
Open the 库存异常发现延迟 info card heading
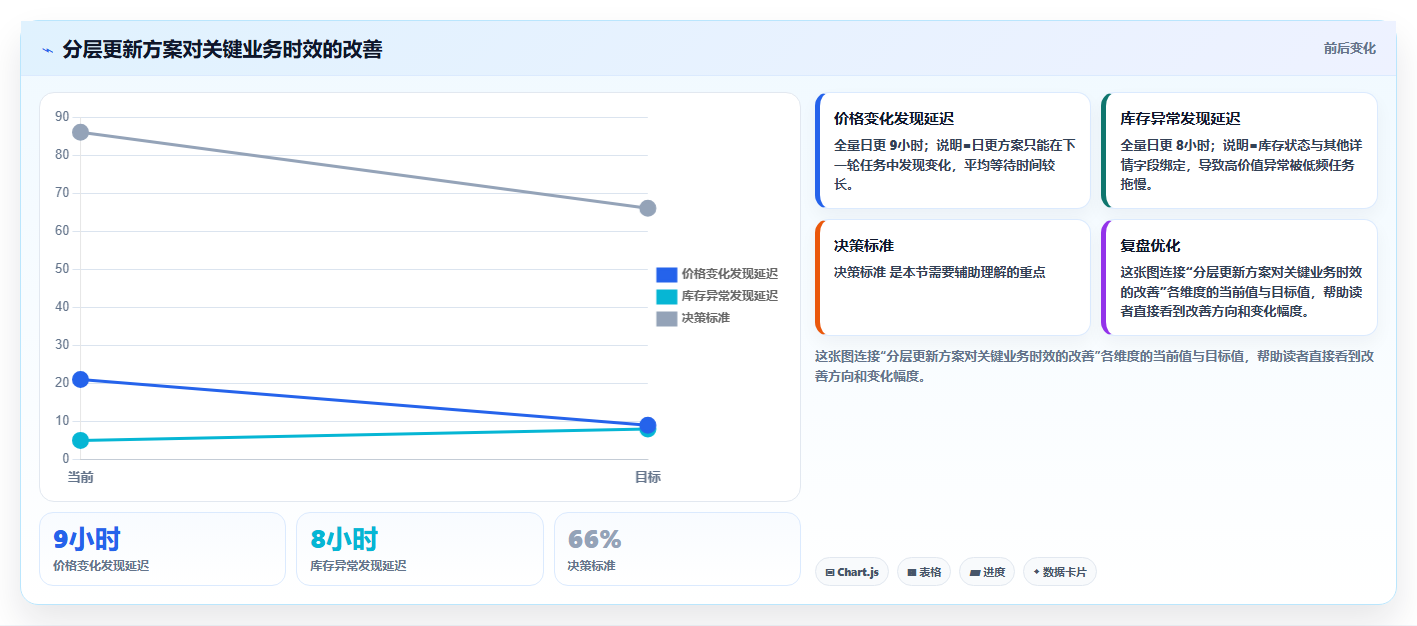pyautogui.click(x=1180, y=119)
